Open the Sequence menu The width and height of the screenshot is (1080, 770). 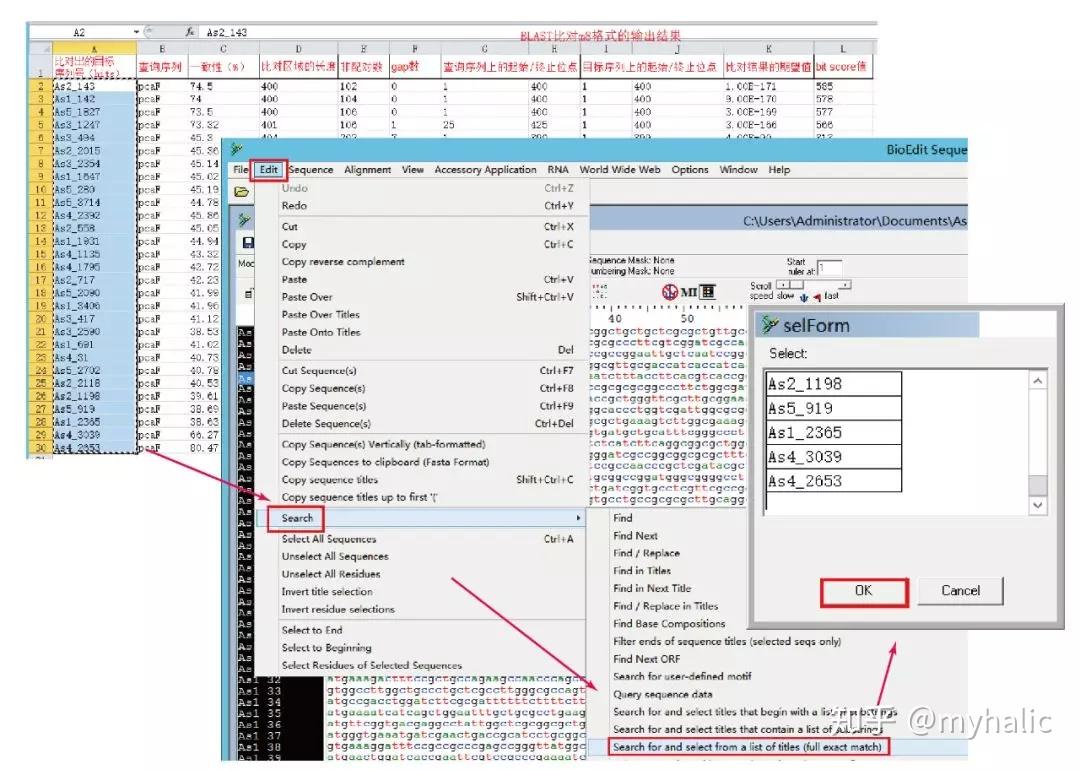pos(311,169)
